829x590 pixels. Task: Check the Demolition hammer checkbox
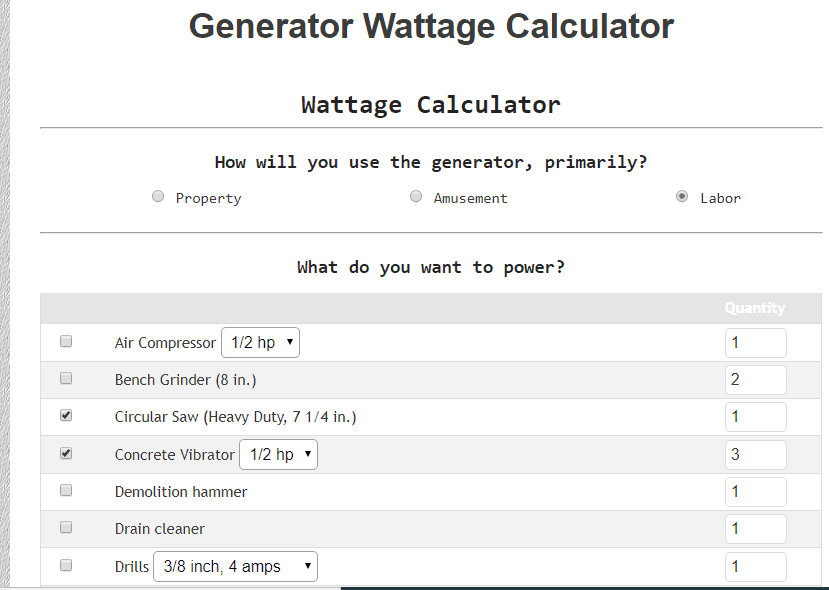click(66, 491)
